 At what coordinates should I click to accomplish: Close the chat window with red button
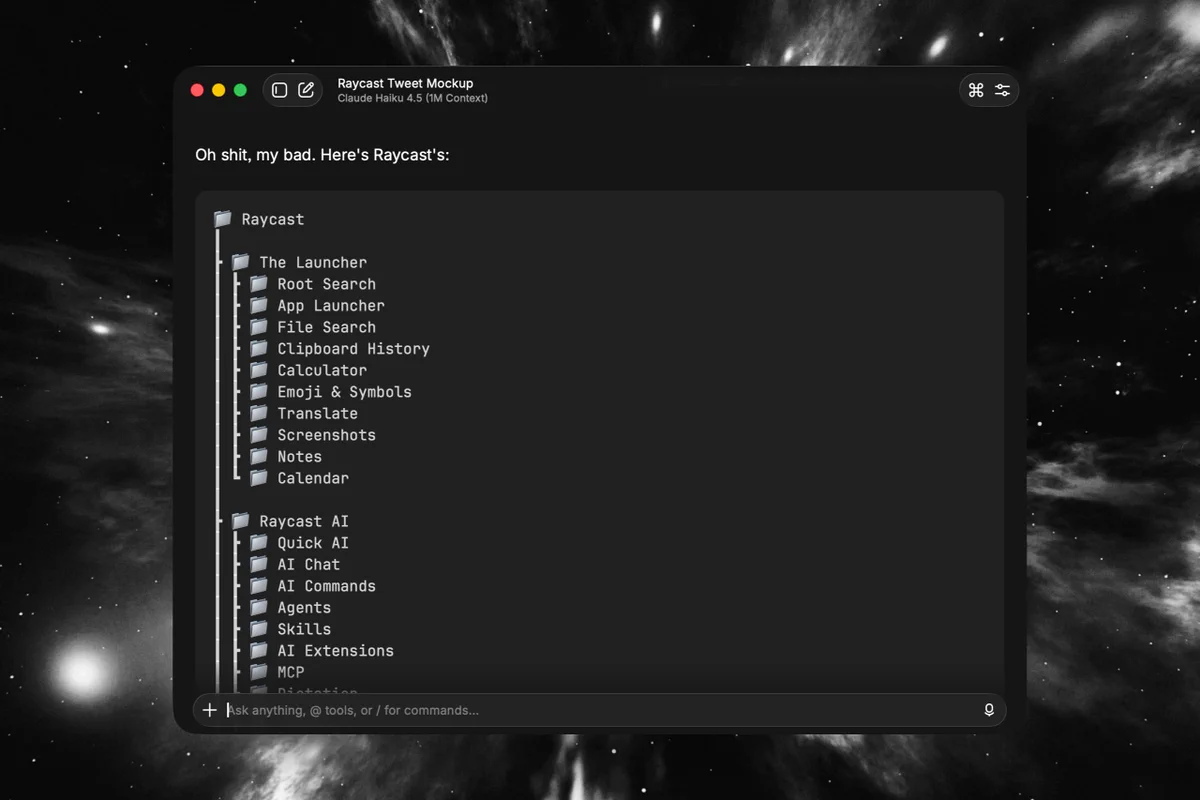coord(197,90)
